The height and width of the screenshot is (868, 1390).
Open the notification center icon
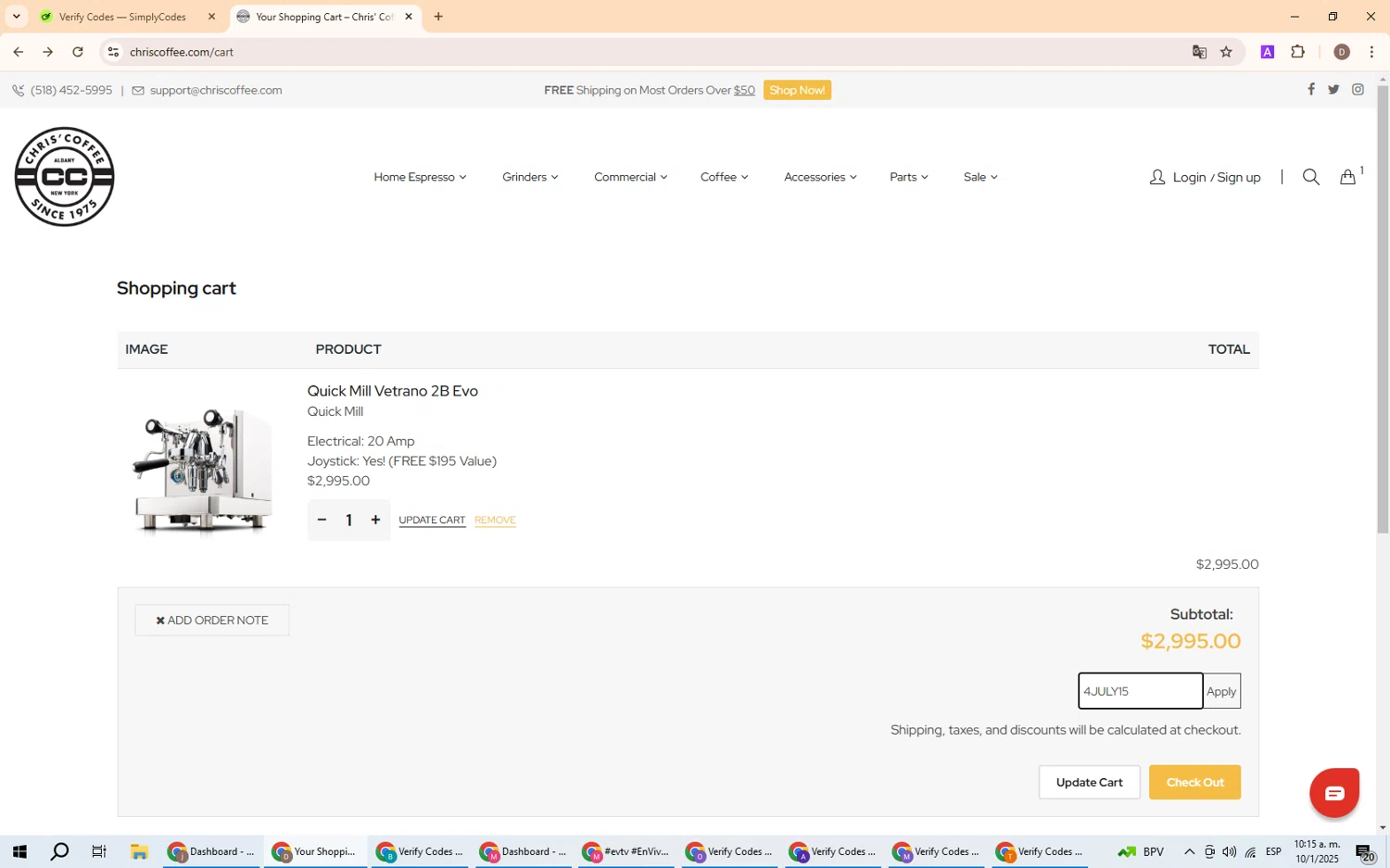[1365, 852]
